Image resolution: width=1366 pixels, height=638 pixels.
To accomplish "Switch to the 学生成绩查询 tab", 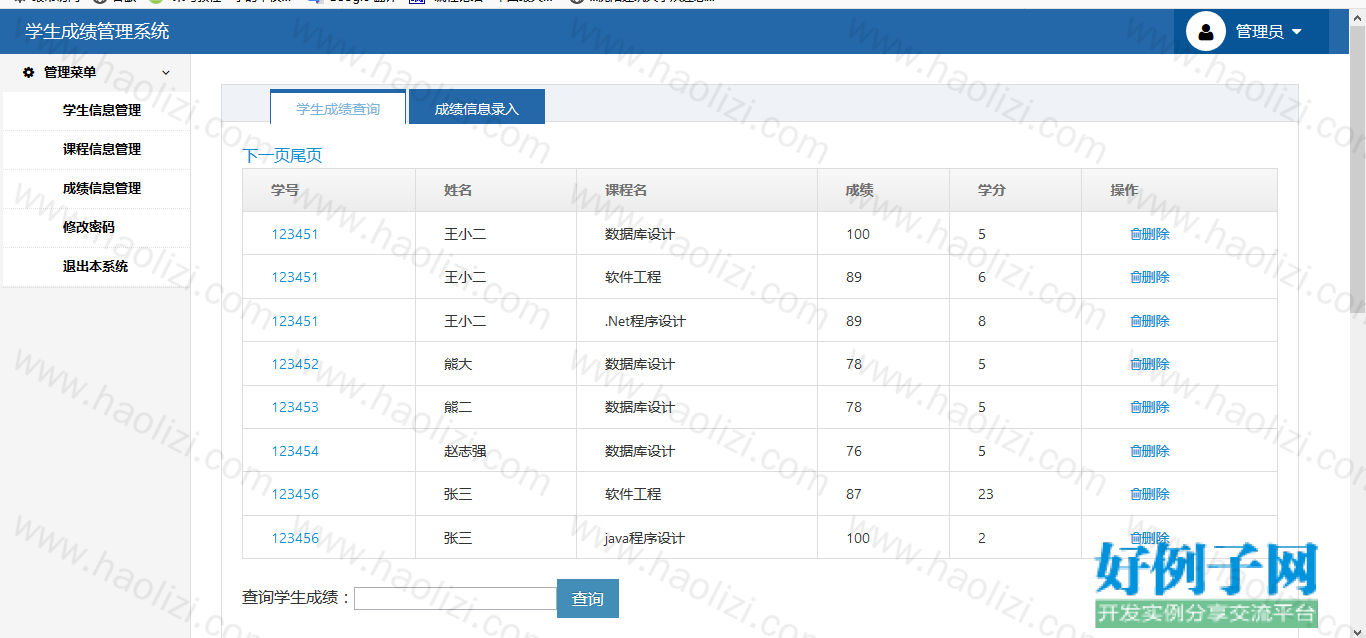I will click(x=338, y=108).
